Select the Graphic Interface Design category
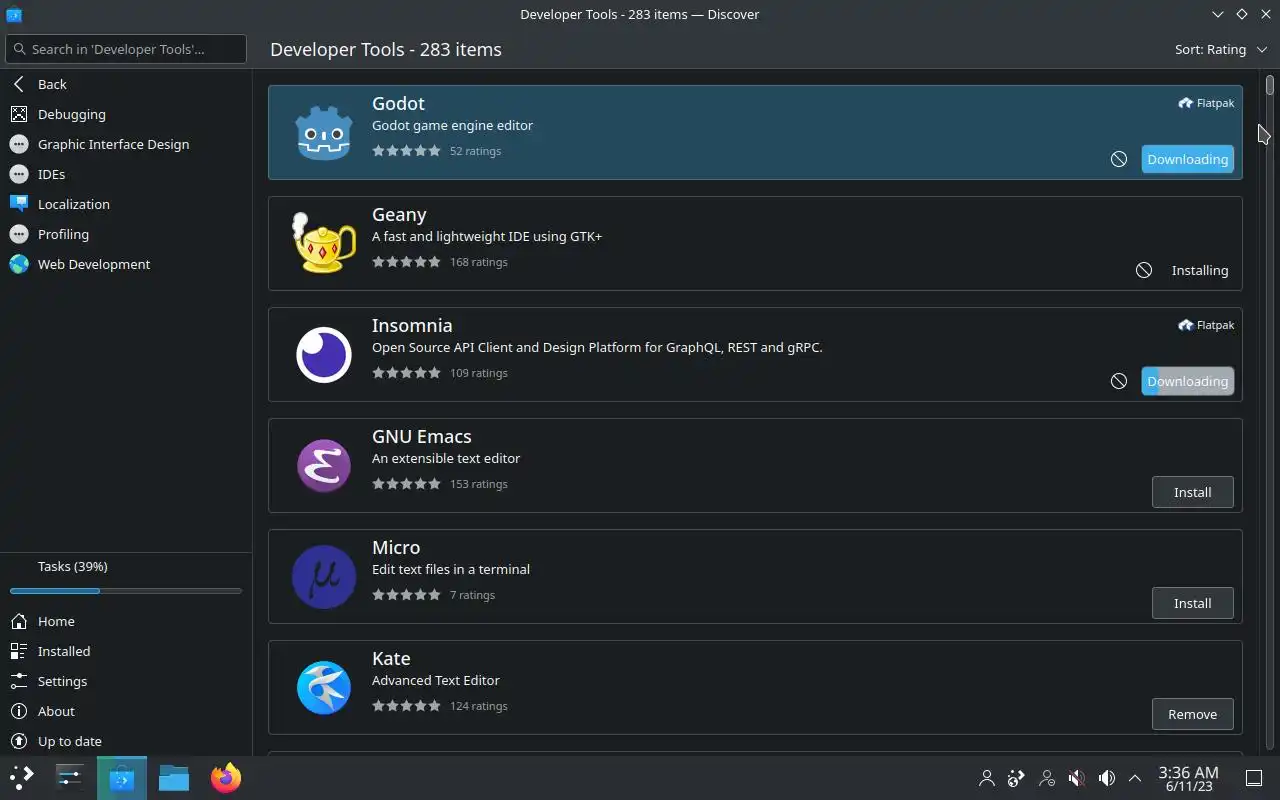Image resolution: width=1280 pixels, height=800 pixels. (125, 144)
